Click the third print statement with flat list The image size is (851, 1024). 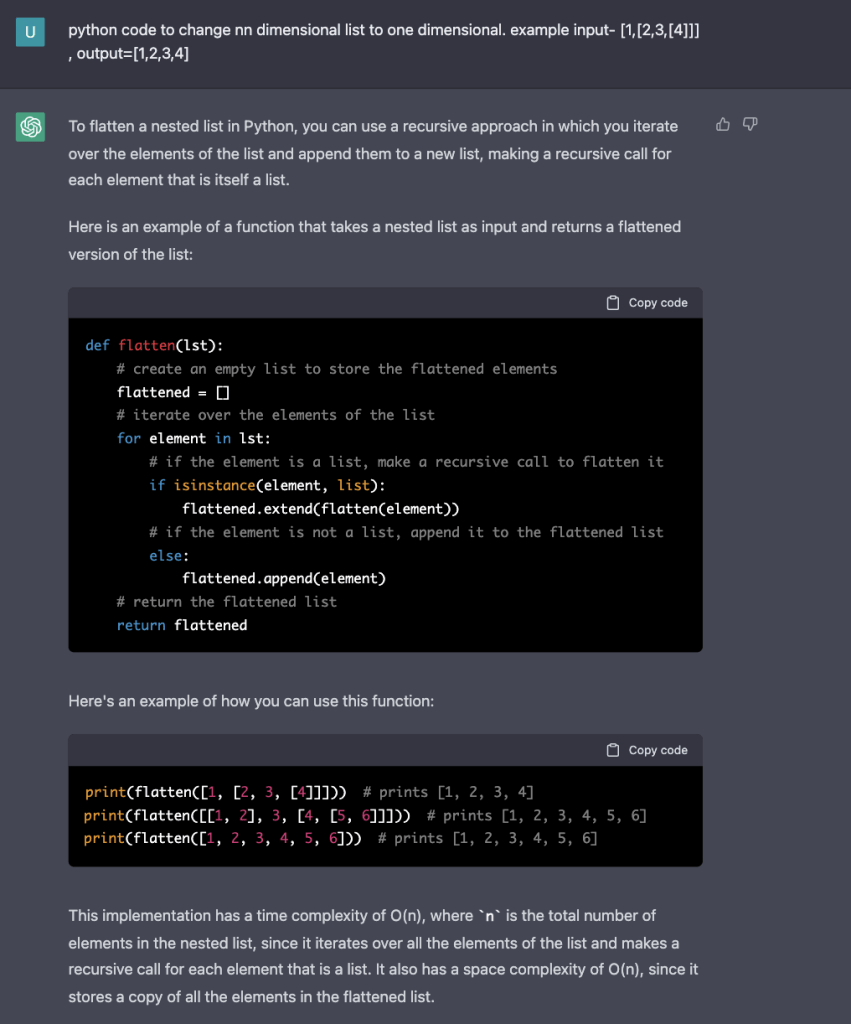pyautogui.click(x=227, y=838)
